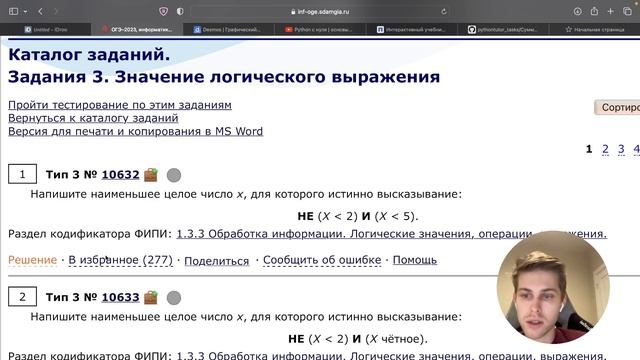Open the shield extension icon
Screen dimensions: 640x360
click(164, 11)
